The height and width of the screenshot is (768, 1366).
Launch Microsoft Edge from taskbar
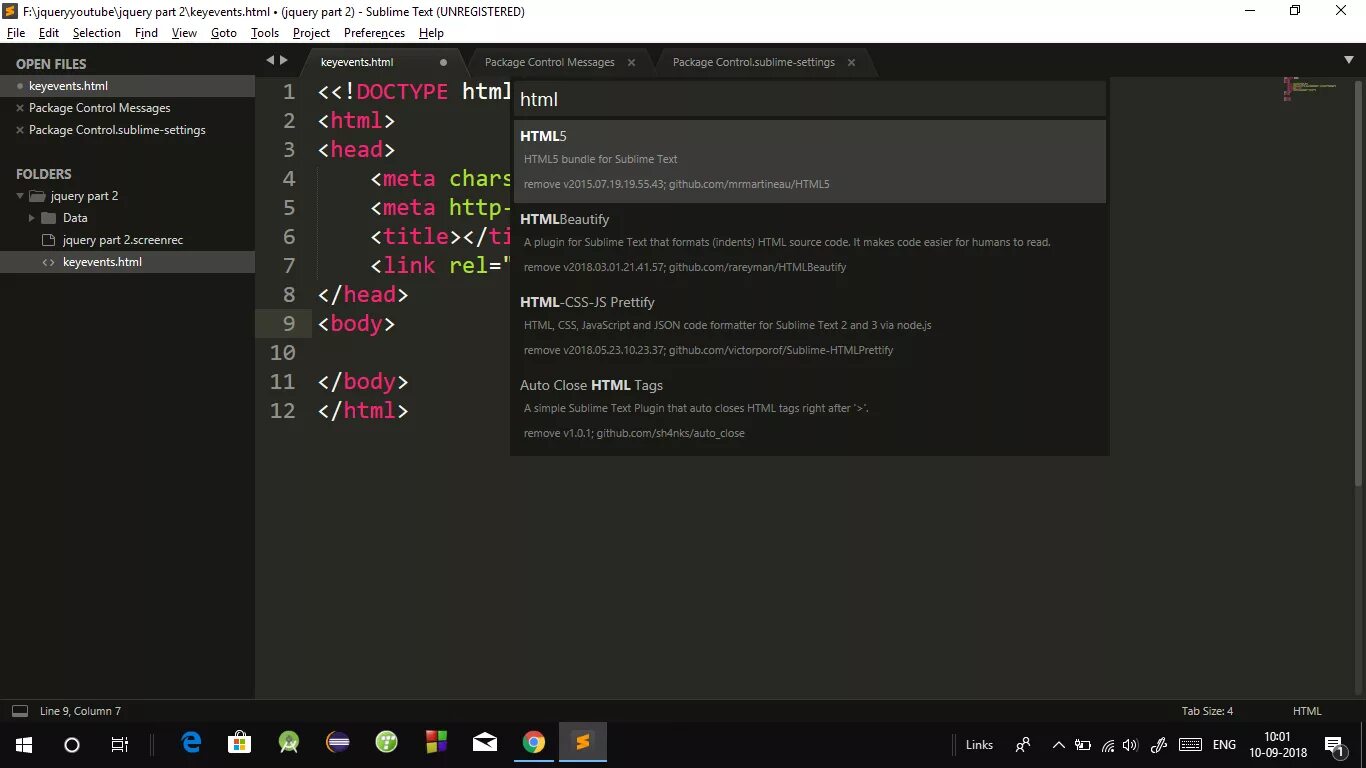tap(191, 742)
